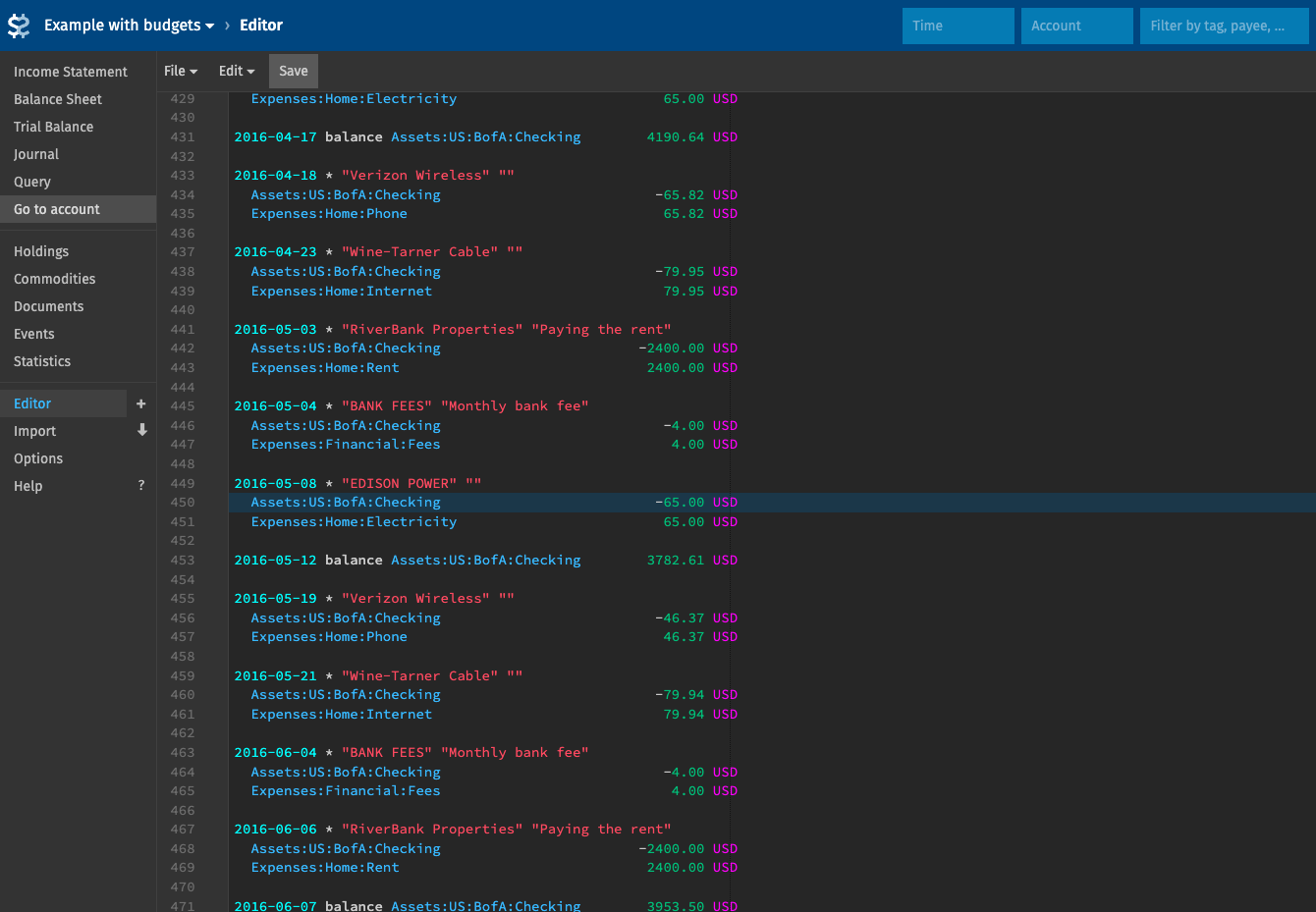Click the 2016-05-08 EDISON POWER line
Image resolution: width=1316 pixels, height=912 pixels.
click(357, 483)
